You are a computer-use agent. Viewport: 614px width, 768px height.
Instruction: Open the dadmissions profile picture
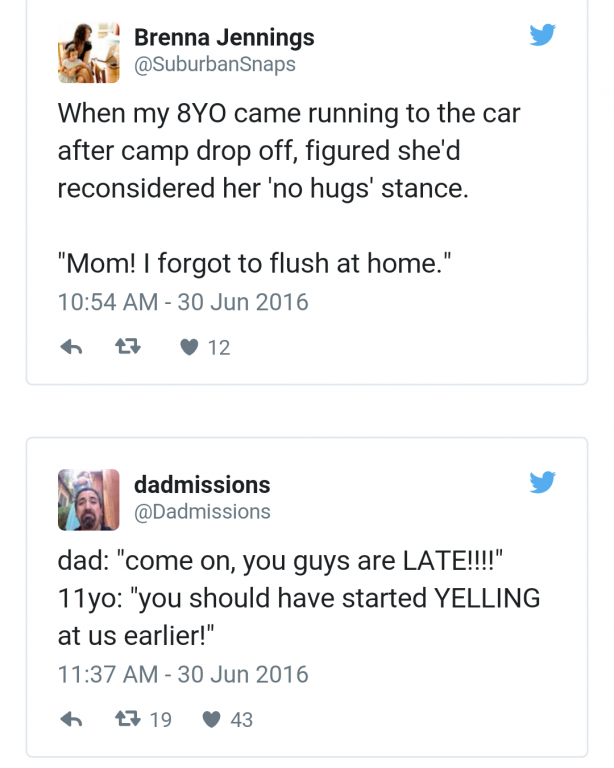coord(89,499)
